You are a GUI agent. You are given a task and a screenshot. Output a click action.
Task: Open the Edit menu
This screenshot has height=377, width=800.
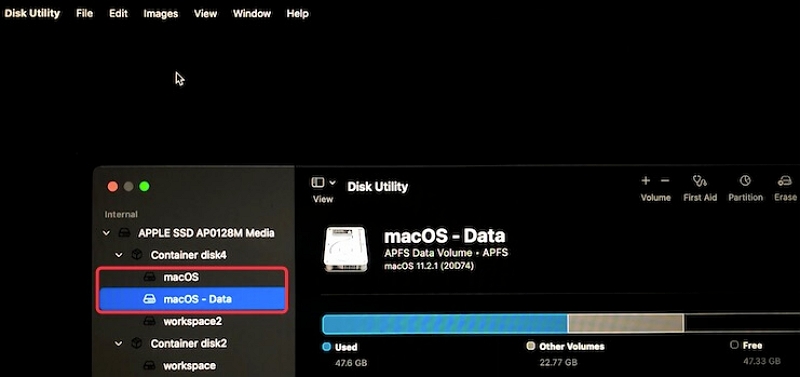pyautogui.click(x=118, y=14)
